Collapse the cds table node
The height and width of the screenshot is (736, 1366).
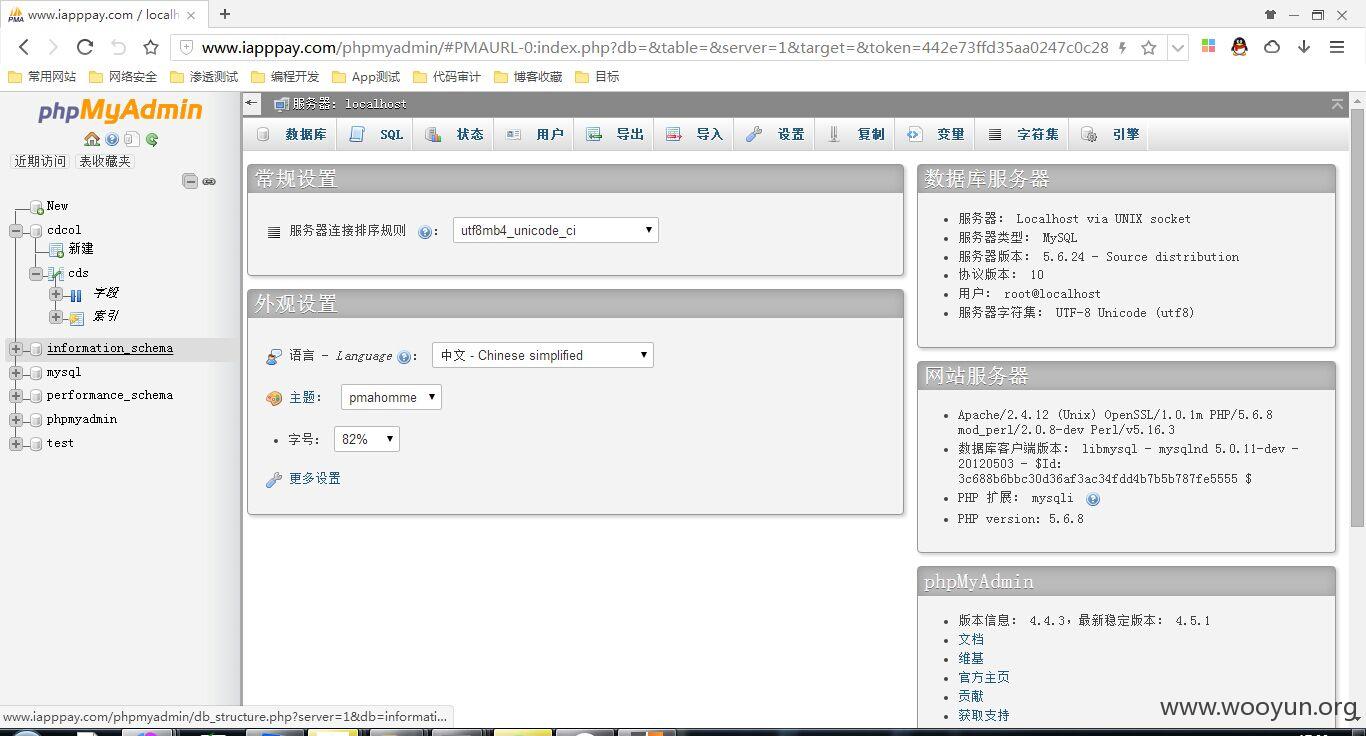pyautogui.click(x=36, y=273)
